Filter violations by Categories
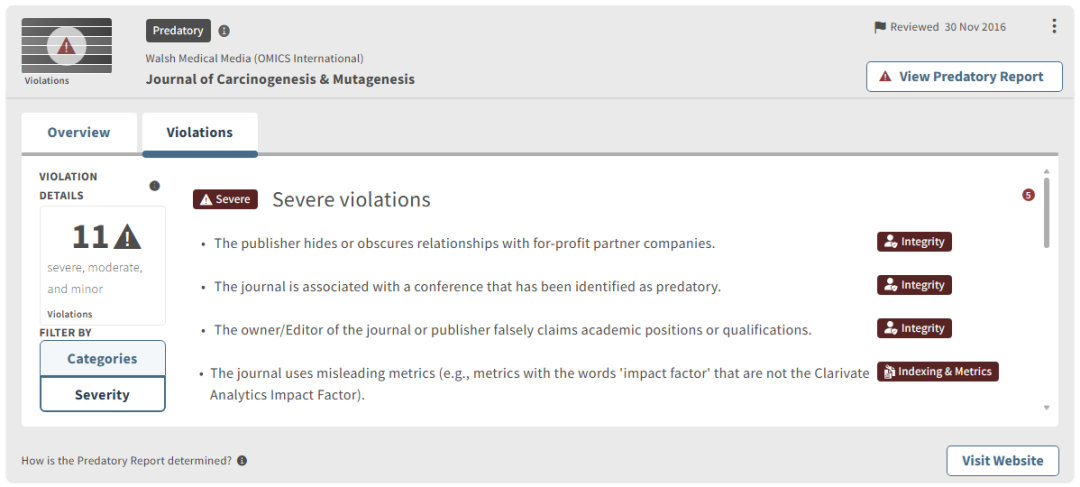This screenshot has height=487, width=1080. 102,359
